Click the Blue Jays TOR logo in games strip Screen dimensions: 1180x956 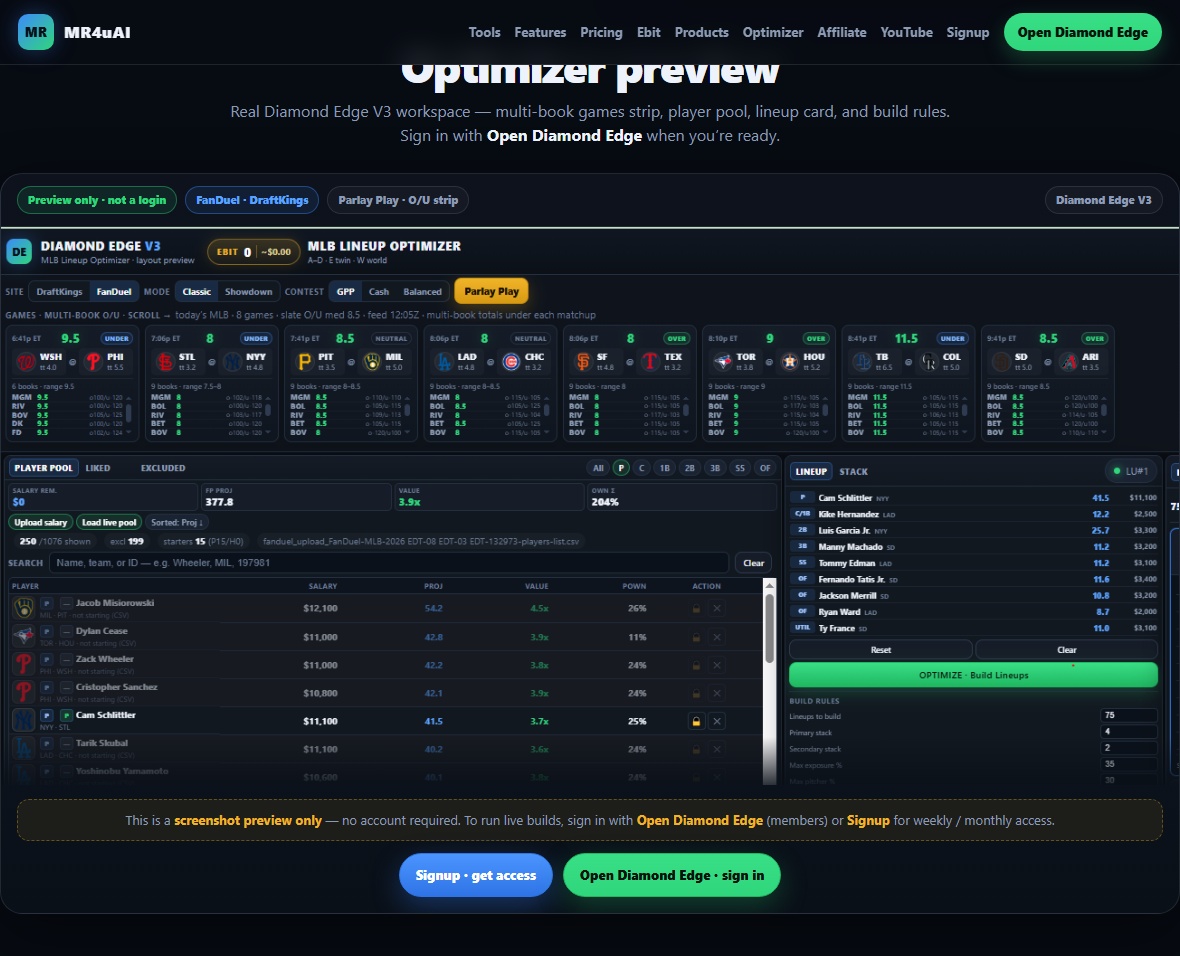click(722, 362)
